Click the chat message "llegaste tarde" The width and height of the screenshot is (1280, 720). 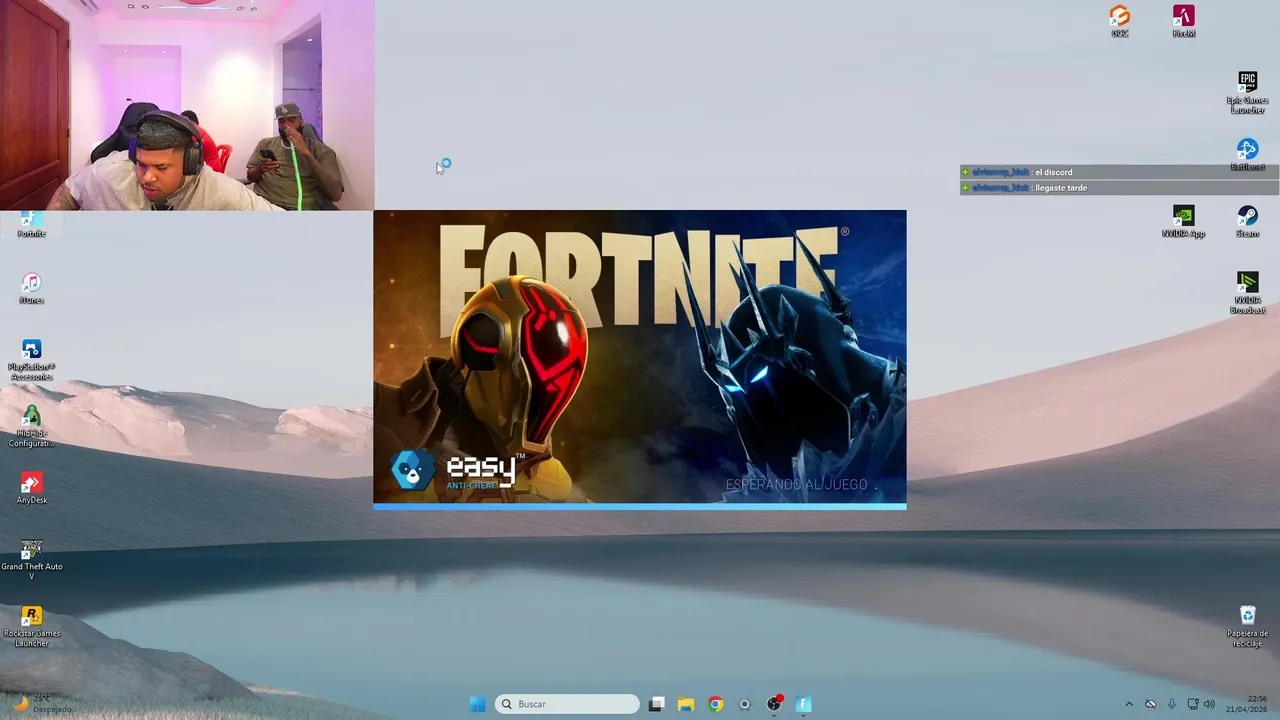[1061, 187]
